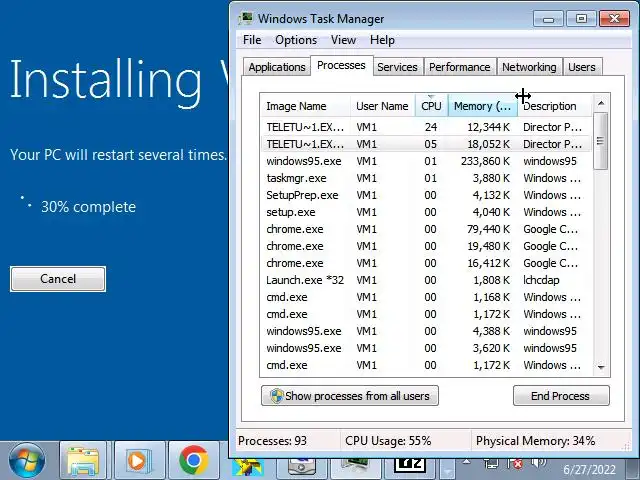Select chrome.exe using 79,440 K

click(x=426, y=229)
